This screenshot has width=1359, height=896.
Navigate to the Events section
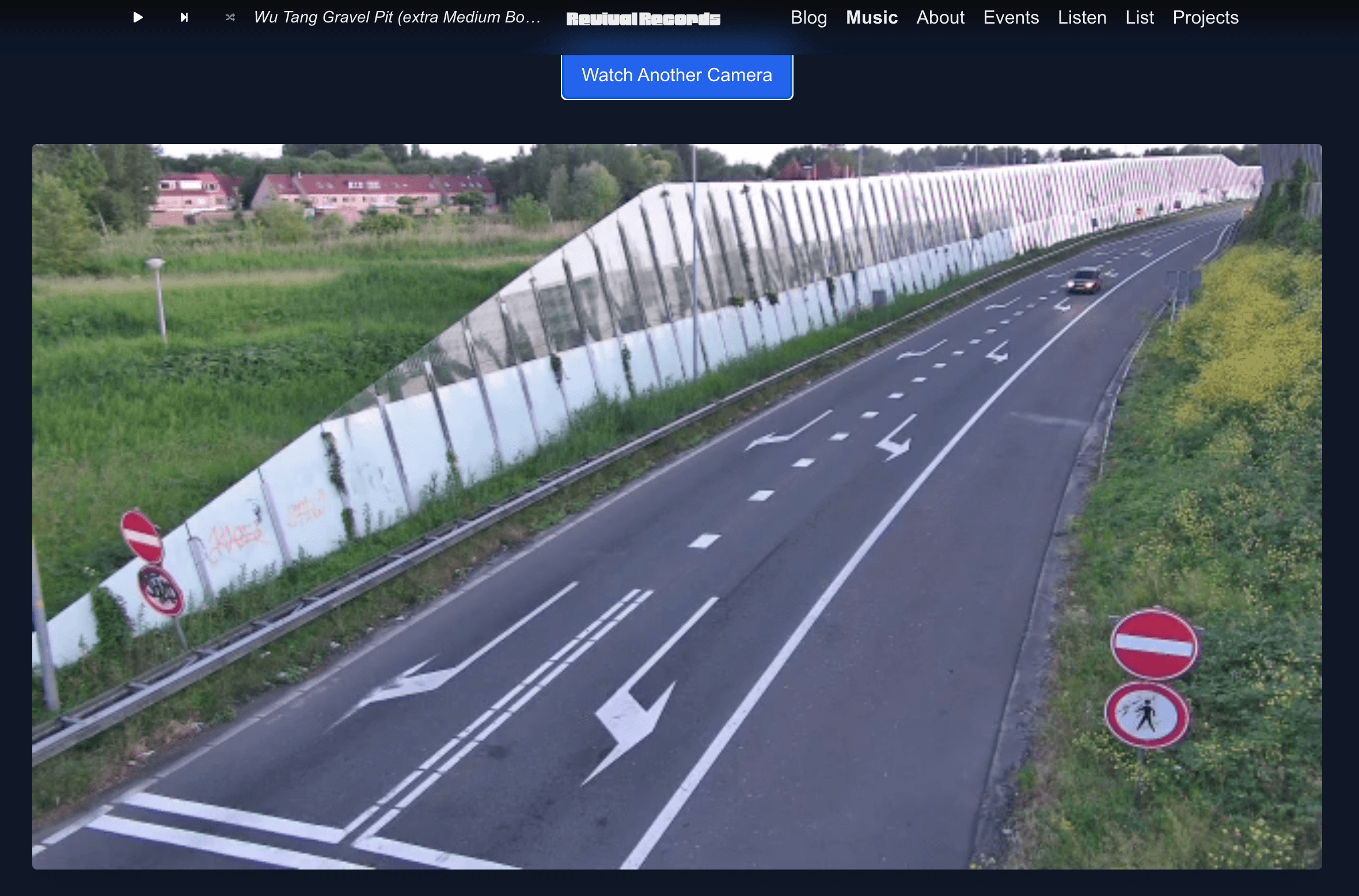coord(1011,17)
